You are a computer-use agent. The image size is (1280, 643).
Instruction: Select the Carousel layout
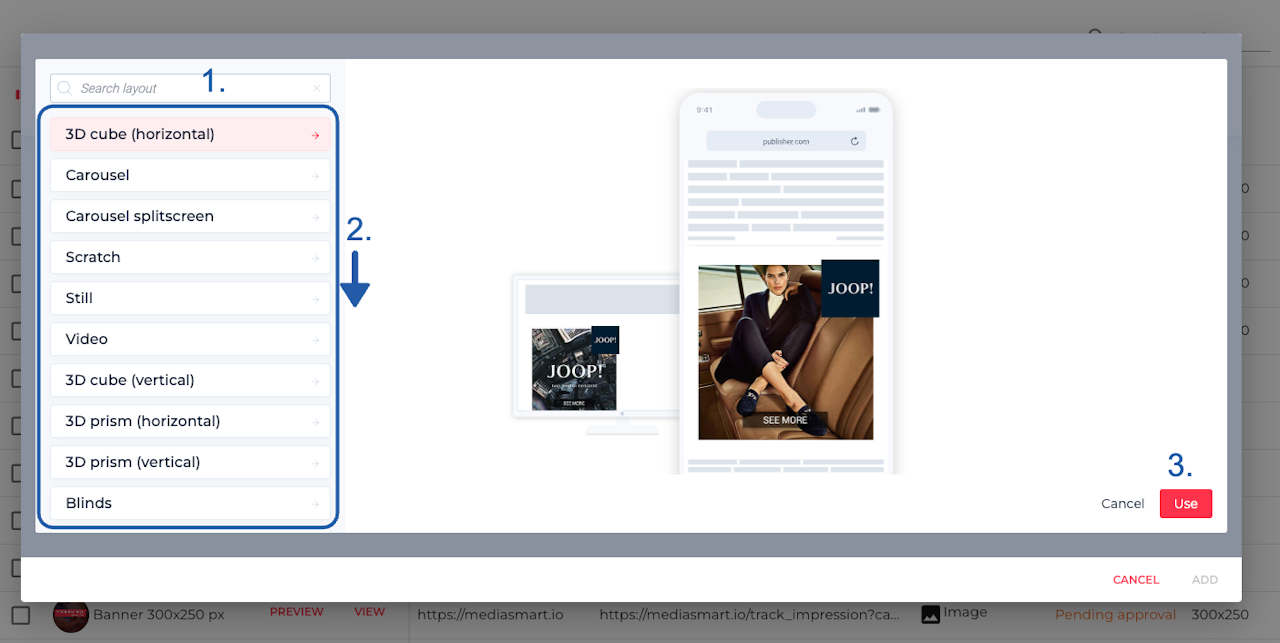190,175
